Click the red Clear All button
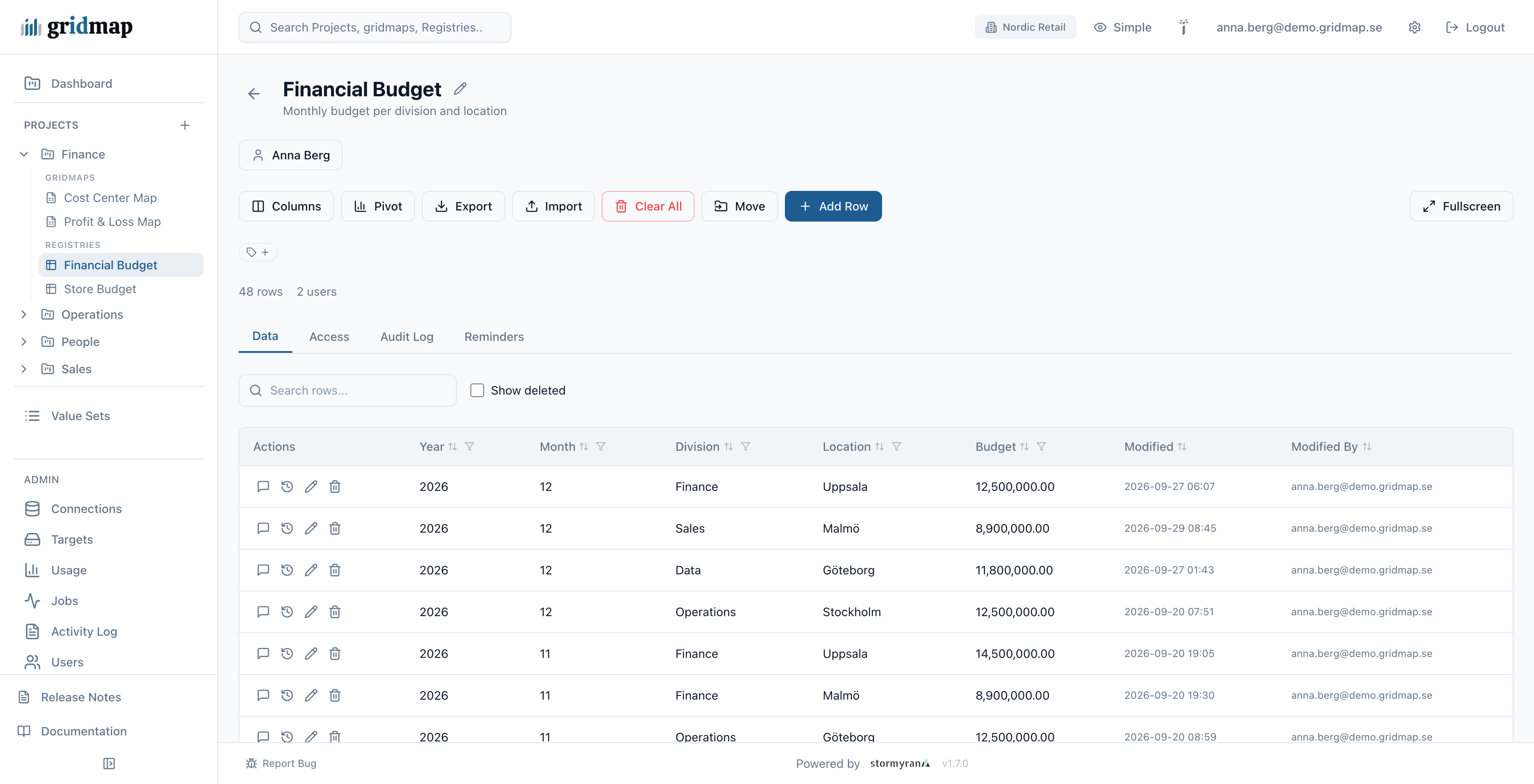Viewport: 1534px width, 784px height. click(648, 206)
